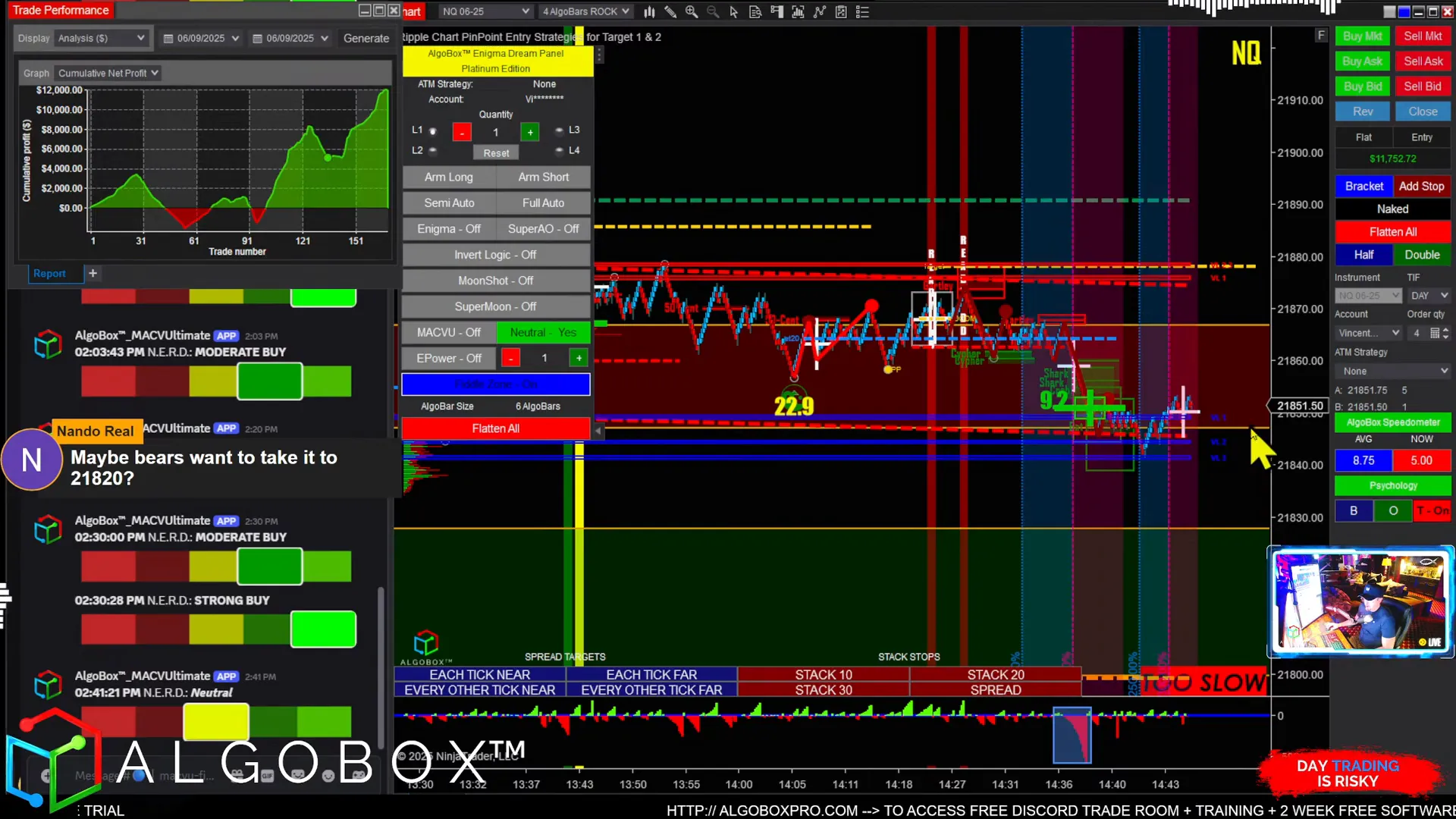1456x819 pixels.
Task: Click the AlgoBox cube logo on chart
Action: (x=425, y=644)
